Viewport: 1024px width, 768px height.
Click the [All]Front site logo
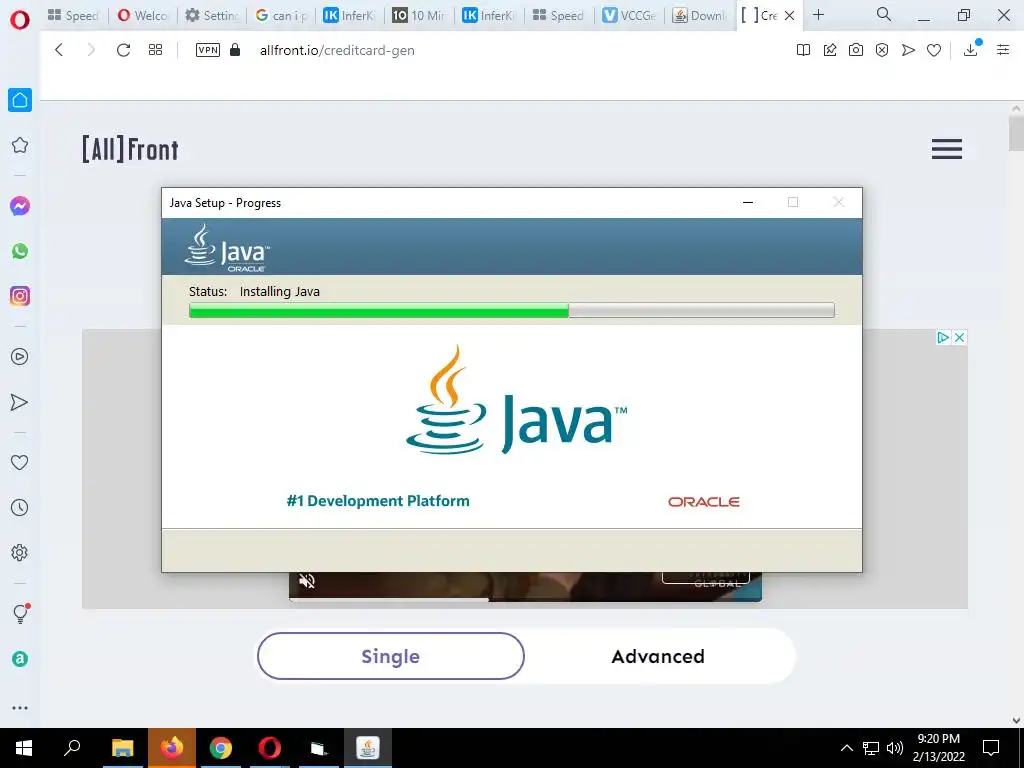tap(130, 149)
